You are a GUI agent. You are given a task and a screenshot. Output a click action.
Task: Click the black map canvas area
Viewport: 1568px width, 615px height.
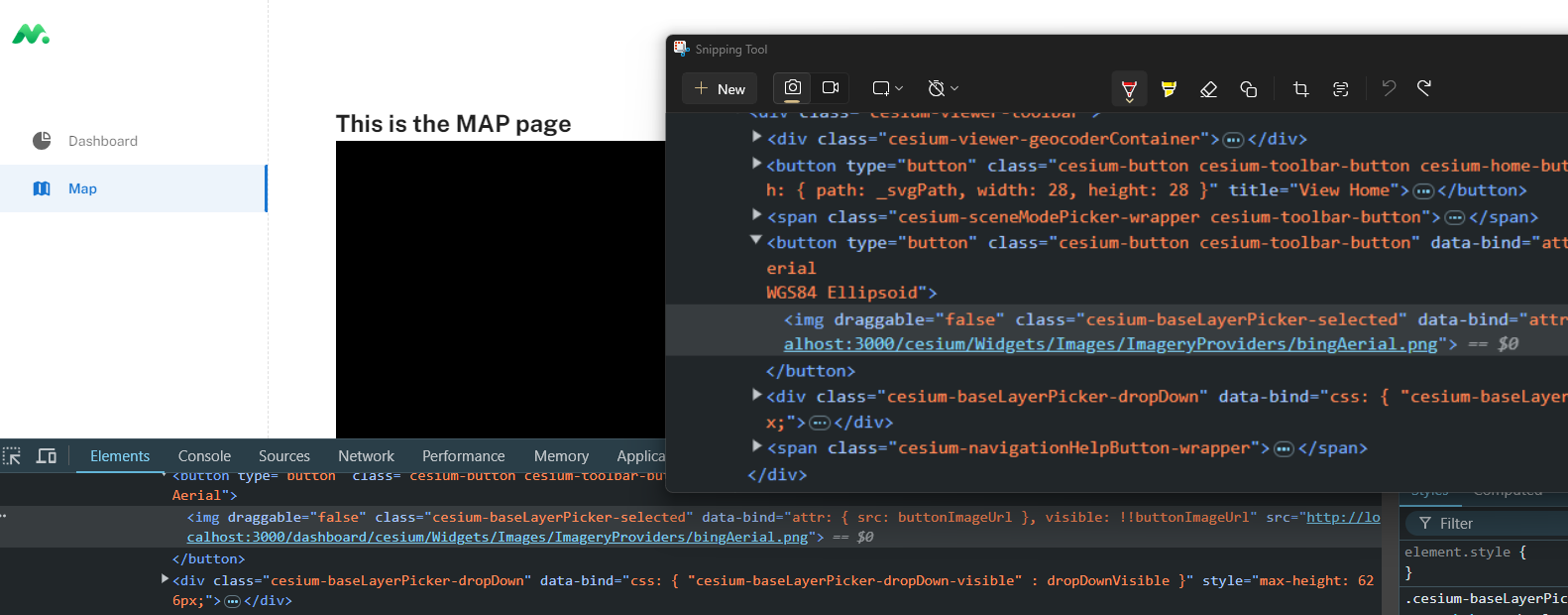point(501,290)
